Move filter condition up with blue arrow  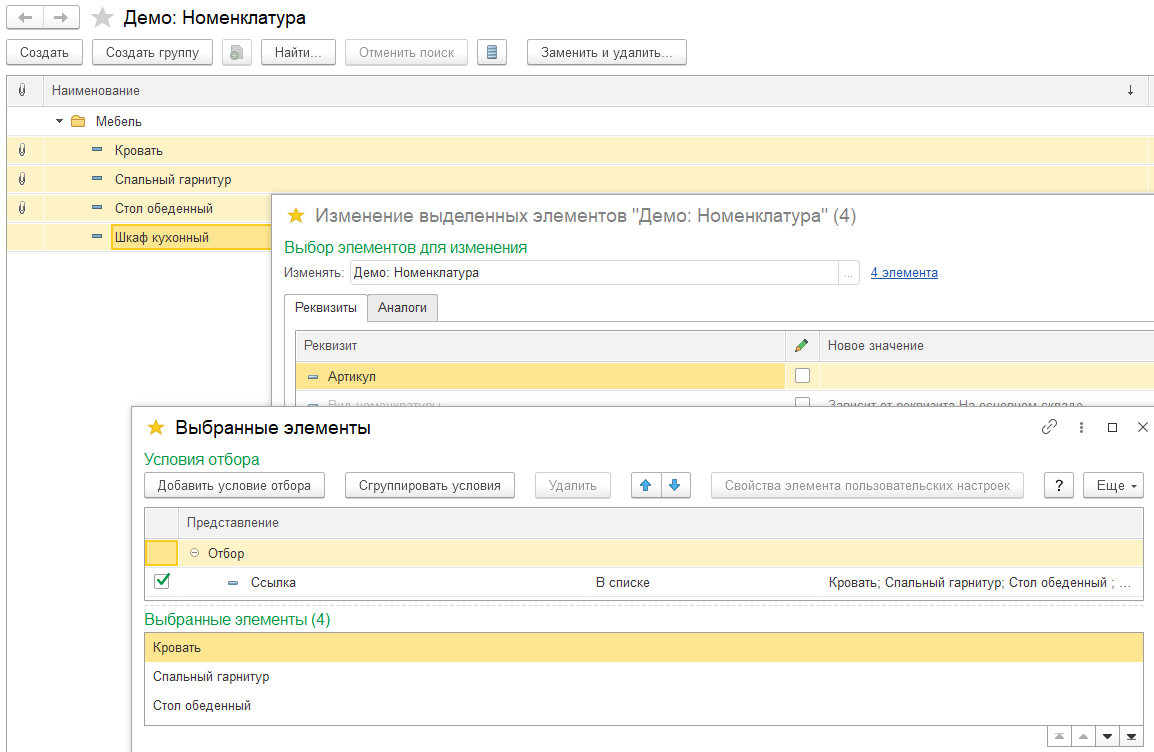pos(645,486)
